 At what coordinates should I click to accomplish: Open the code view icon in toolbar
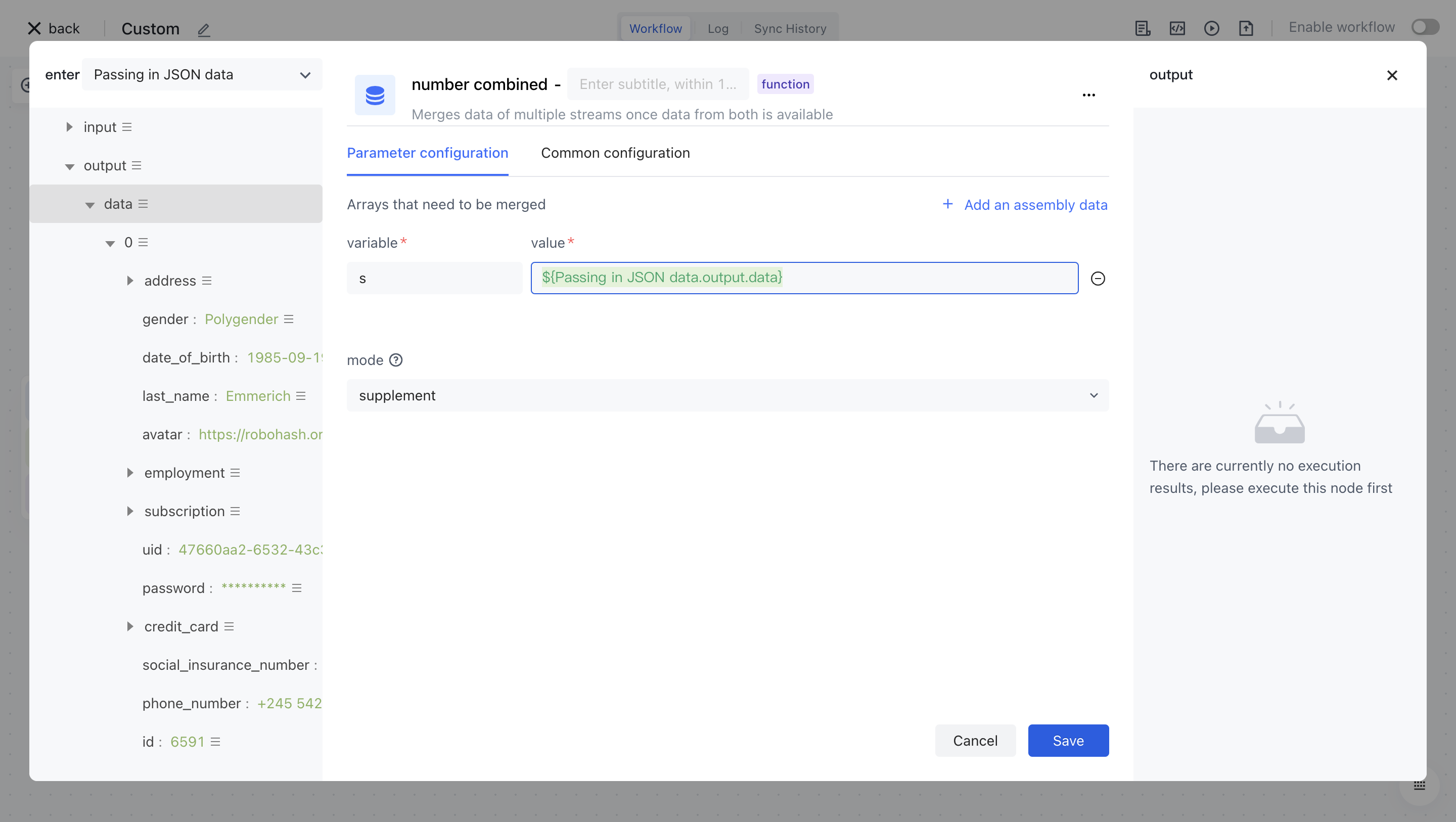pyautogui.click(x=1177, y=28)
